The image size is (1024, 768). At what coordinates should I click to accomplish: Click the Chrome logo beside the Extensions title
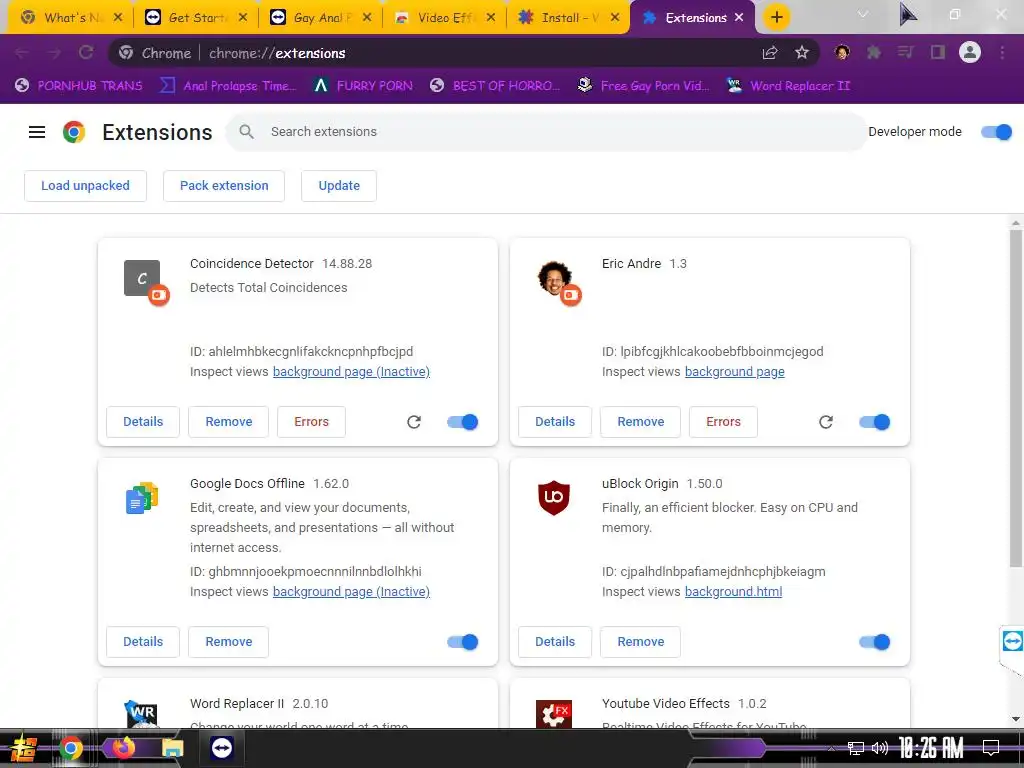74,132
